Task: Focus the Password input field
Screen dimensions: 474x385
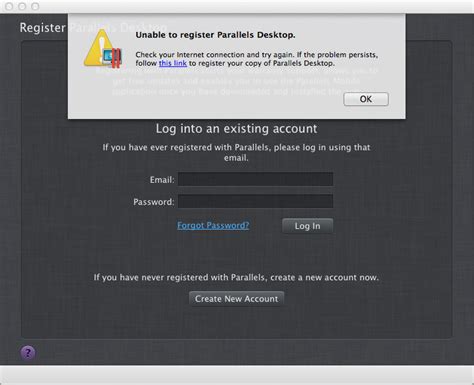Action: pyautogui.click(x=255, y=201)
